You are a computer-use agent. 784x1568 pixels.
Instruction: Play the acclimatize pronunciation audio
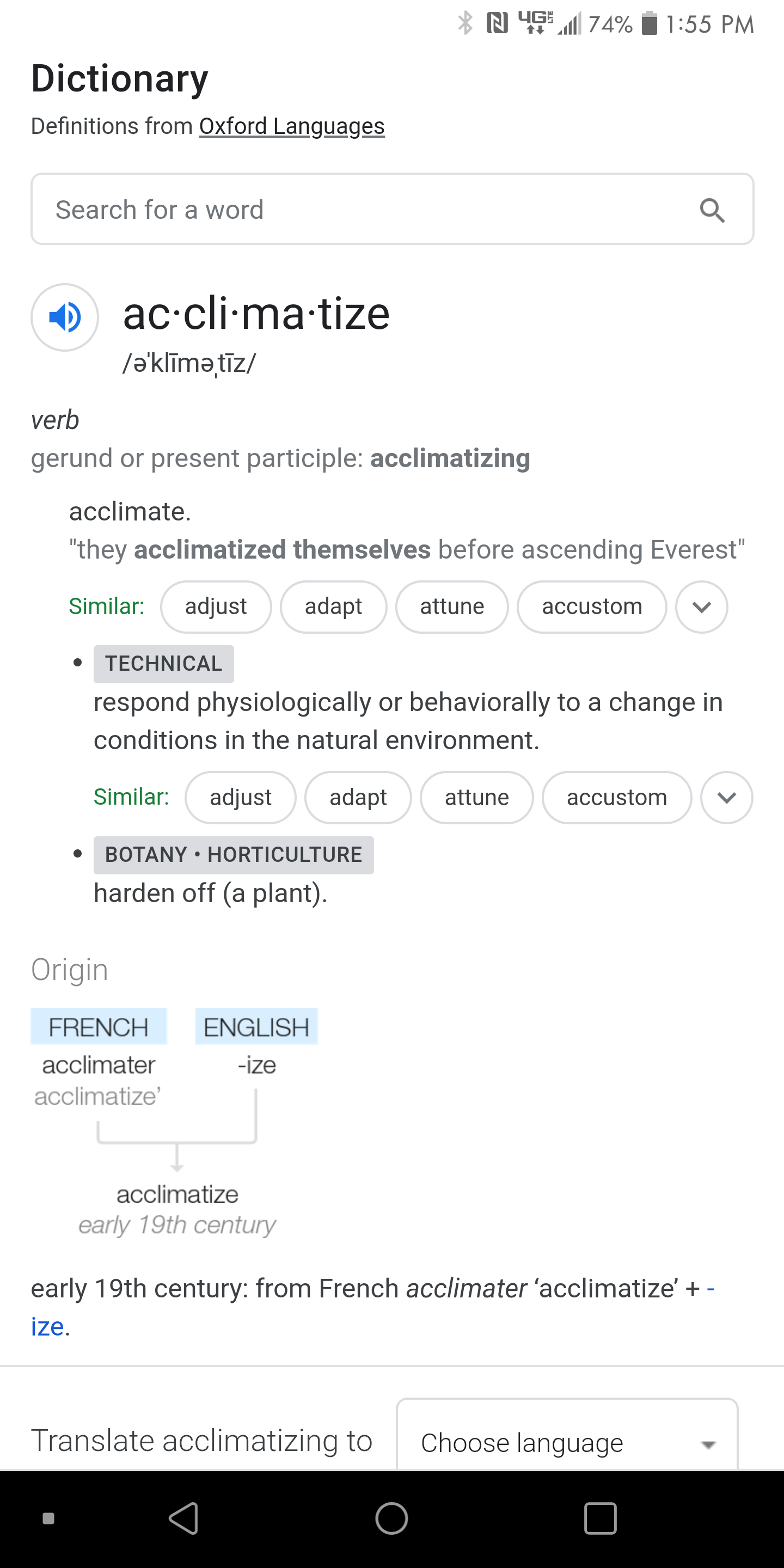tap(65, 317)
